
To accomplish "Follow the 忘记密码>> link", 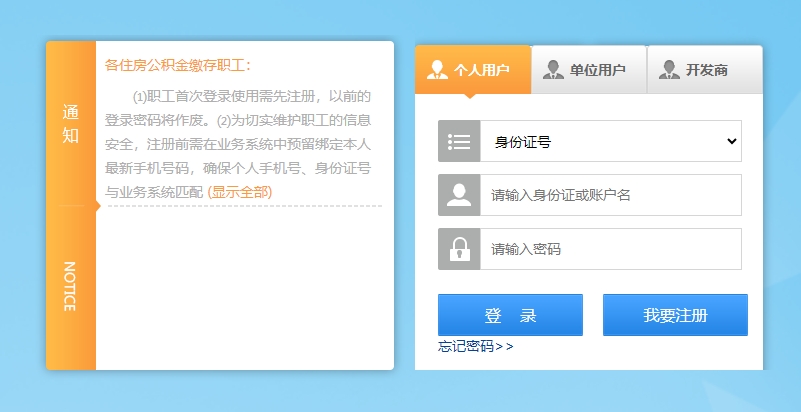I will point(475,346).
